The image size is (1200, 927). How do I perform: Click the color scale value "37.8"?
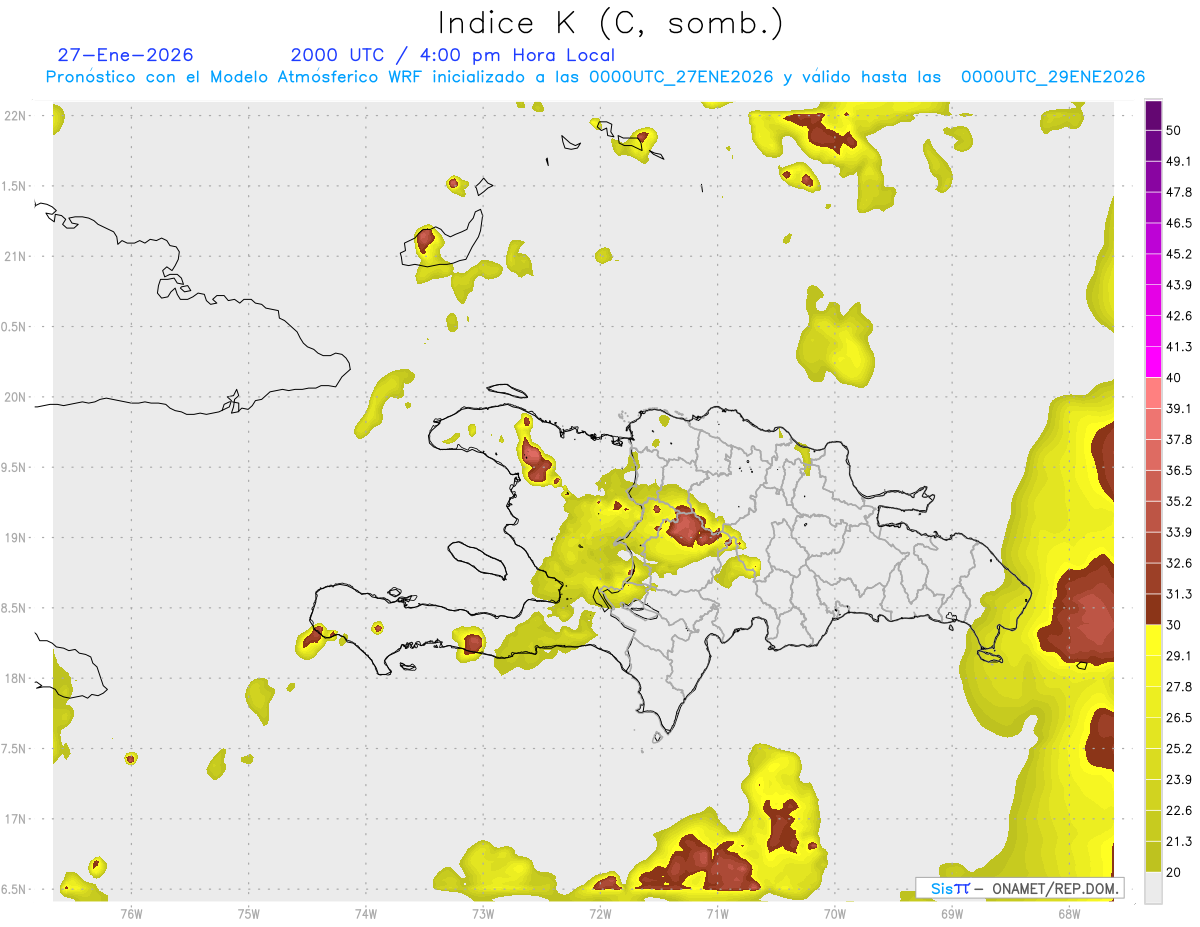(x=1179, y=439)
